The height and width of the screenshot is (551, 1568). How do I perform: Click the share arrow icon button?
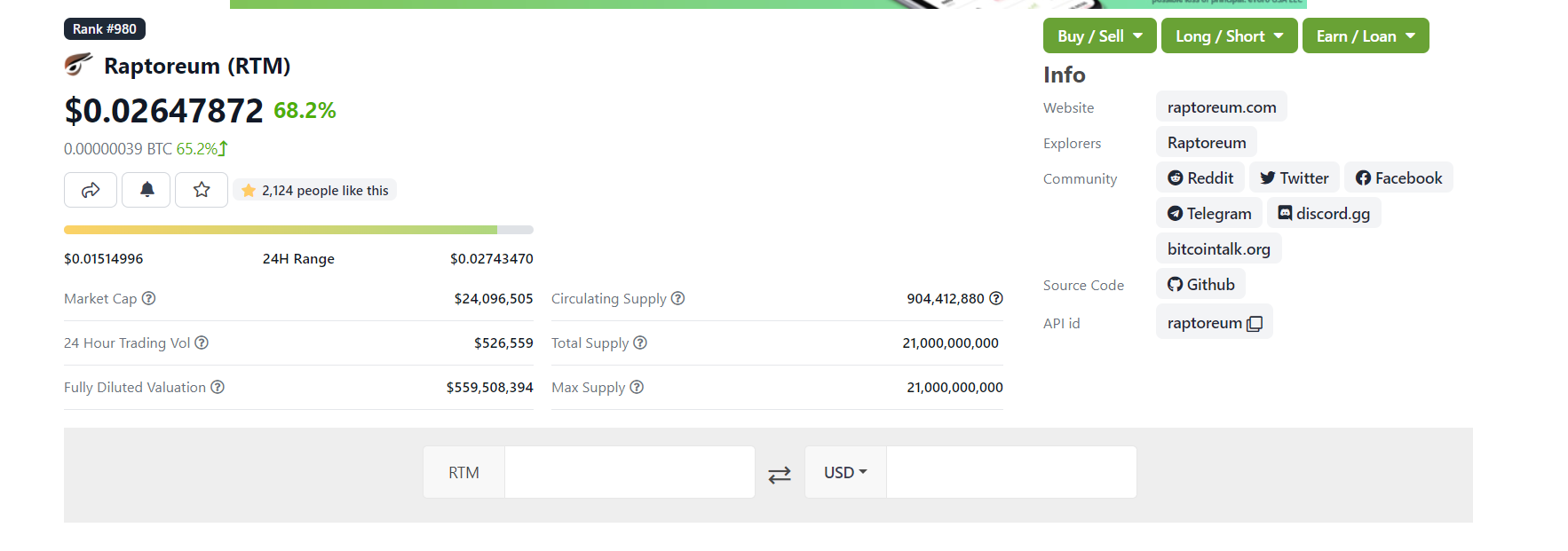(x=91, y=190)
